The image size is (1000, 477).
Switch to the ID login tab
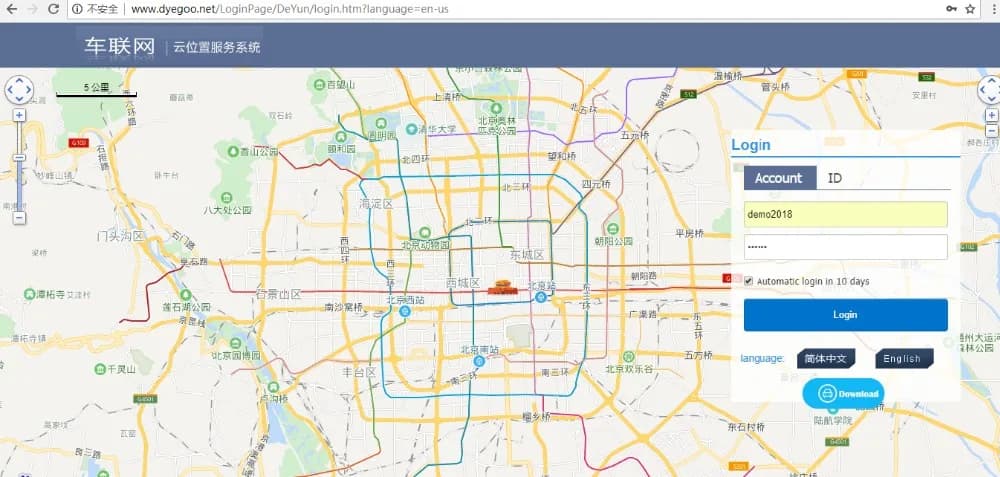pyautogui.click(x=834, y=178)
